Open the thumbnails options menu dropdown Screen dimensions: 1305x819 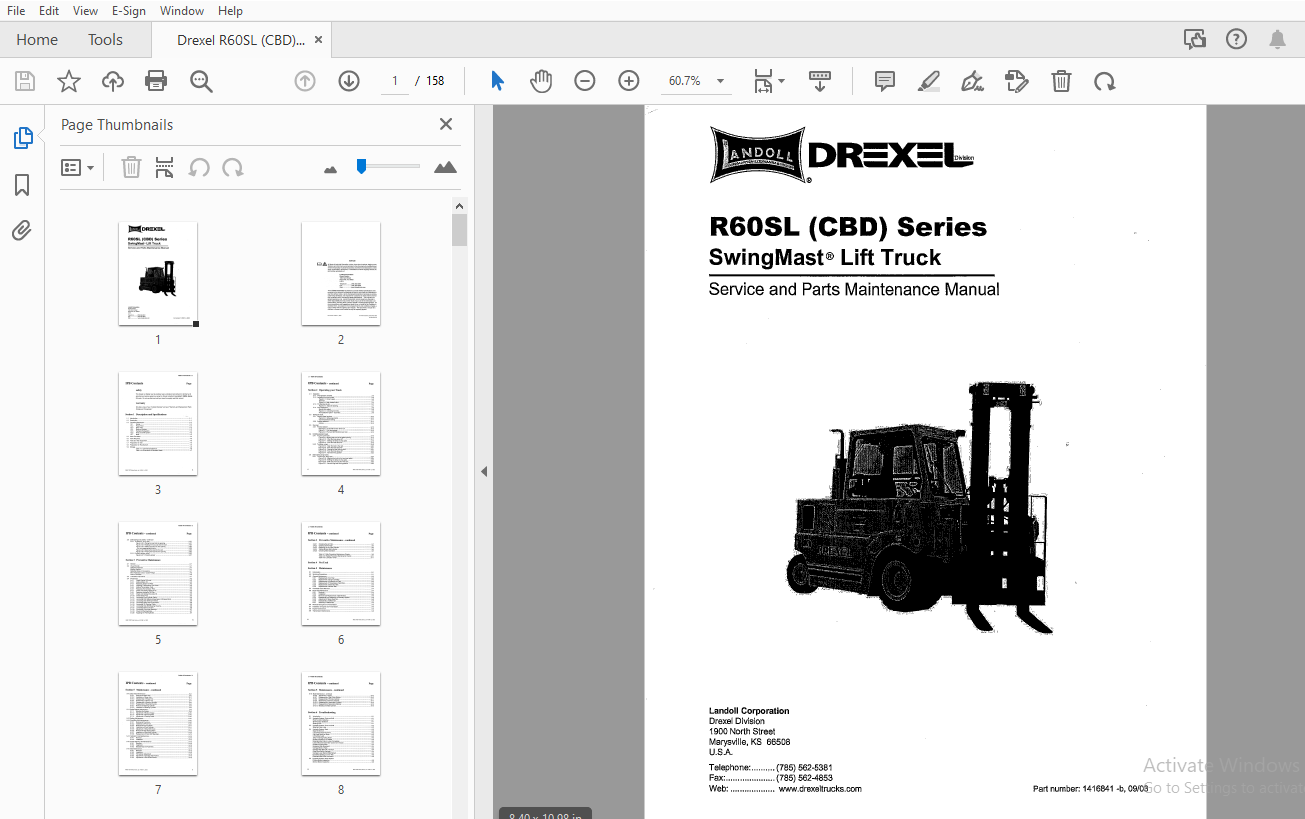78,167
